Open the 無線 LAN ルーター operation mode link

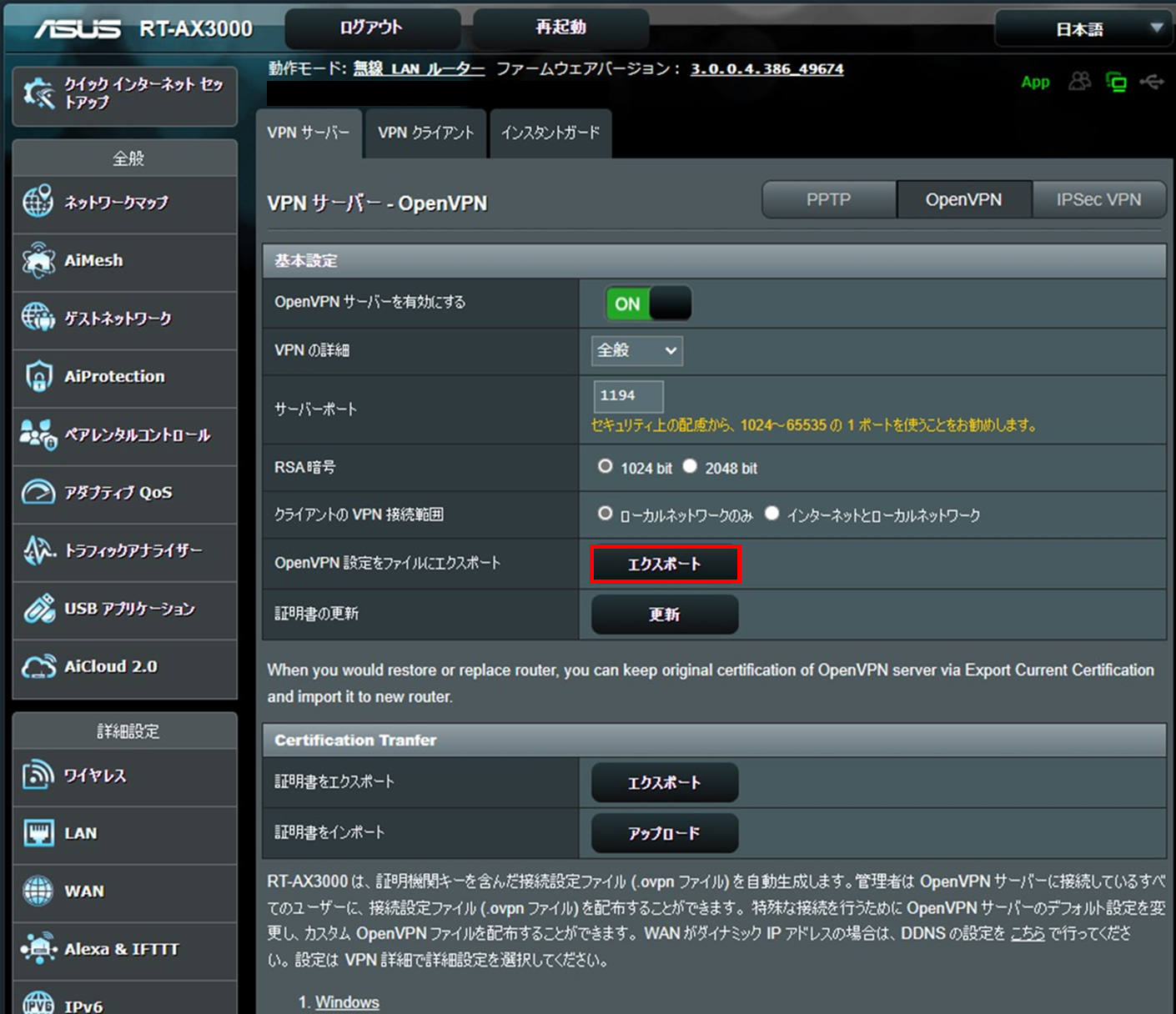coord(419,68)
